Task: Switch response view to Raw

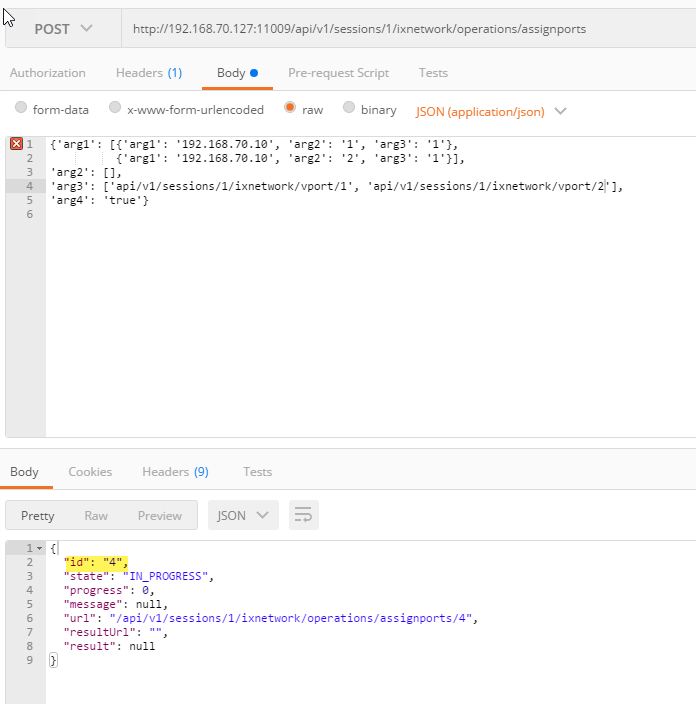Action: pyautogui.click(x=96, y=516)
